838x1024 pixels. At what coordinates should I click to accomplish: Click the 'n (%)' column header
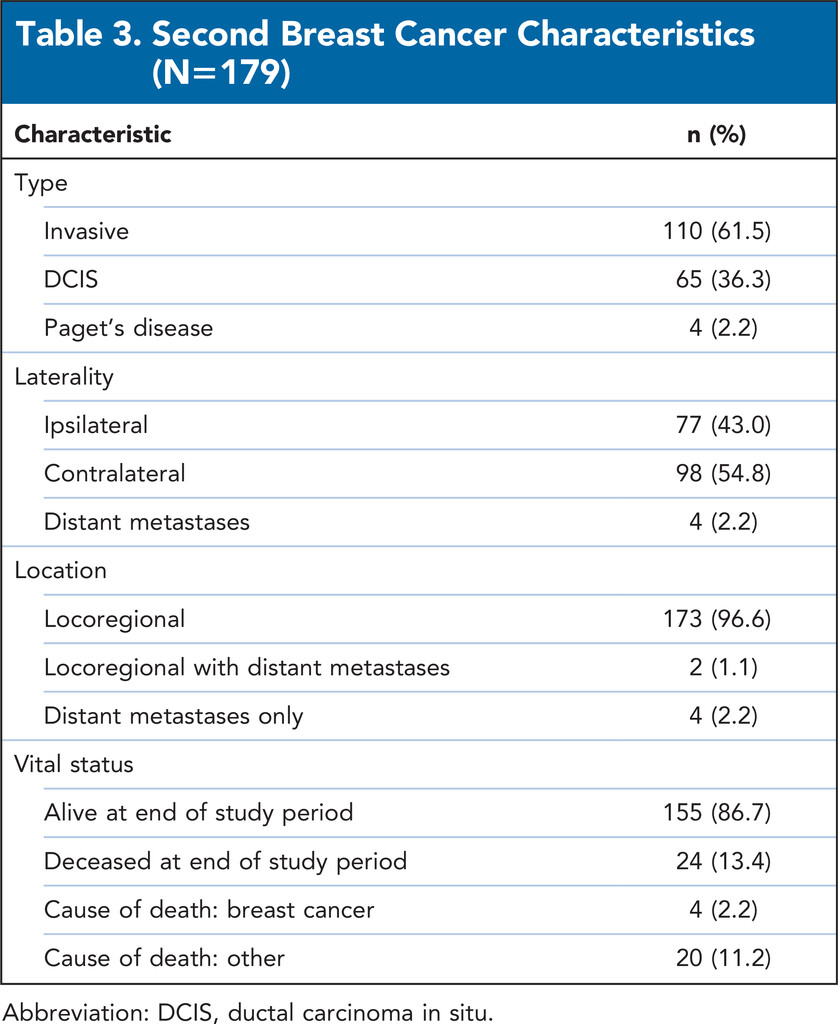pos(712,134)
